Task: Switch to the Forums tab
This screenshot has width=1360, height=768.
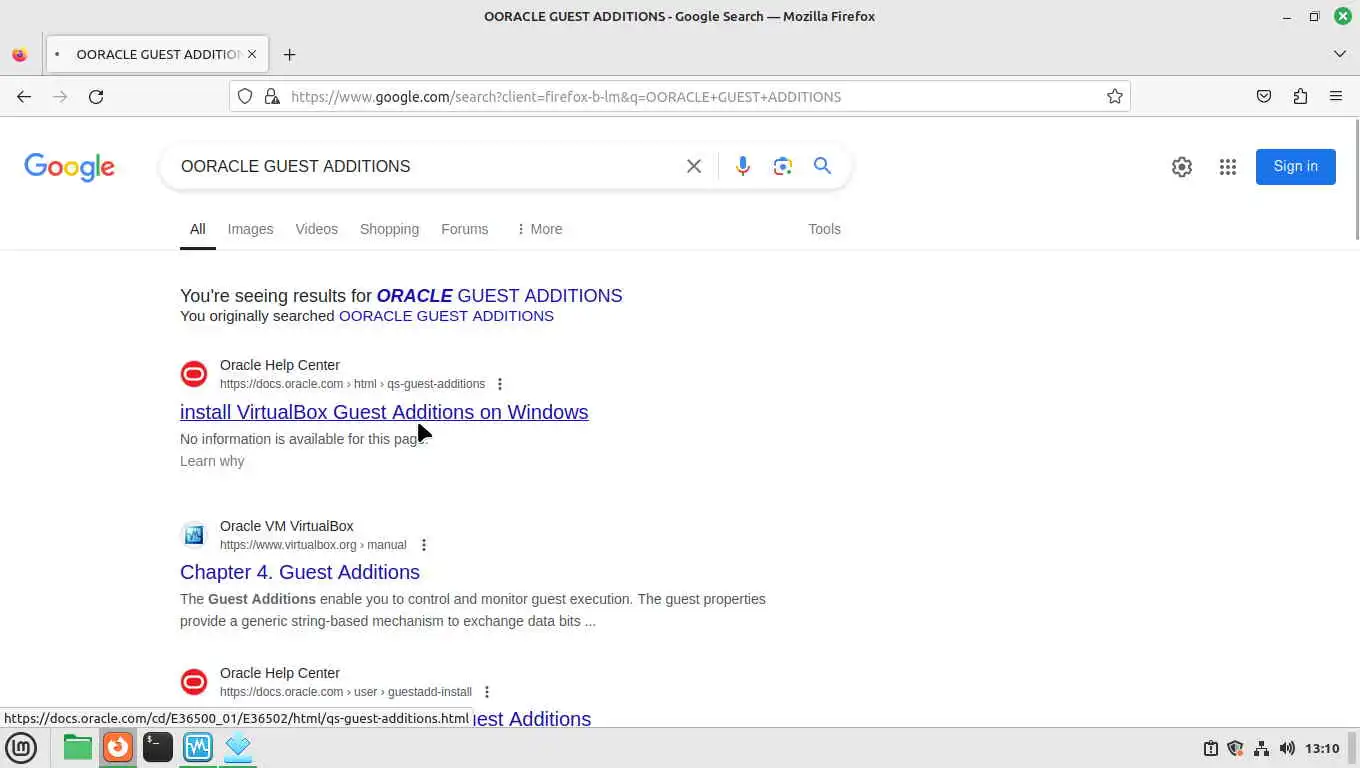Action: click(x=464, y=229)
